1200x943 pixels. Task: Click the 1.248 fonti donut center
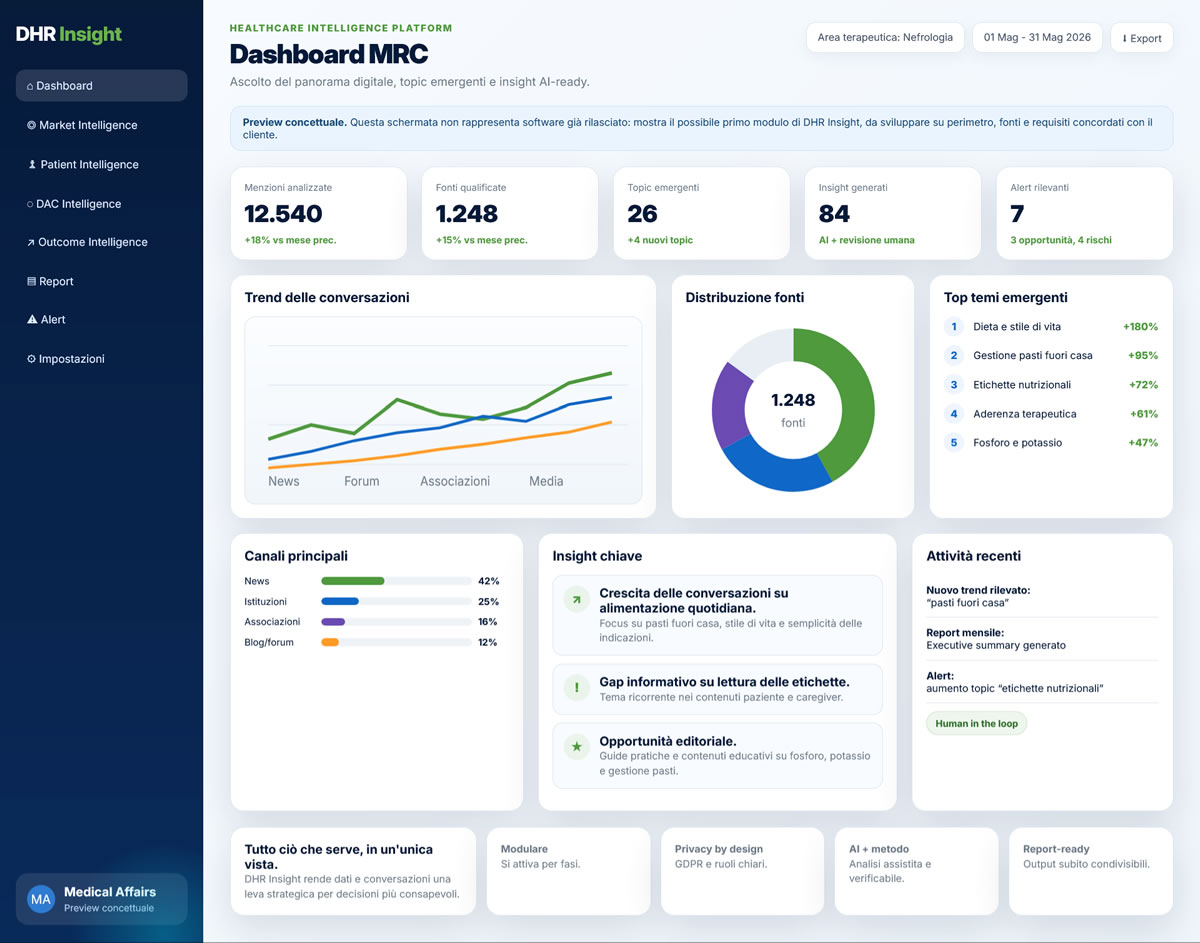tap(793, 410)
